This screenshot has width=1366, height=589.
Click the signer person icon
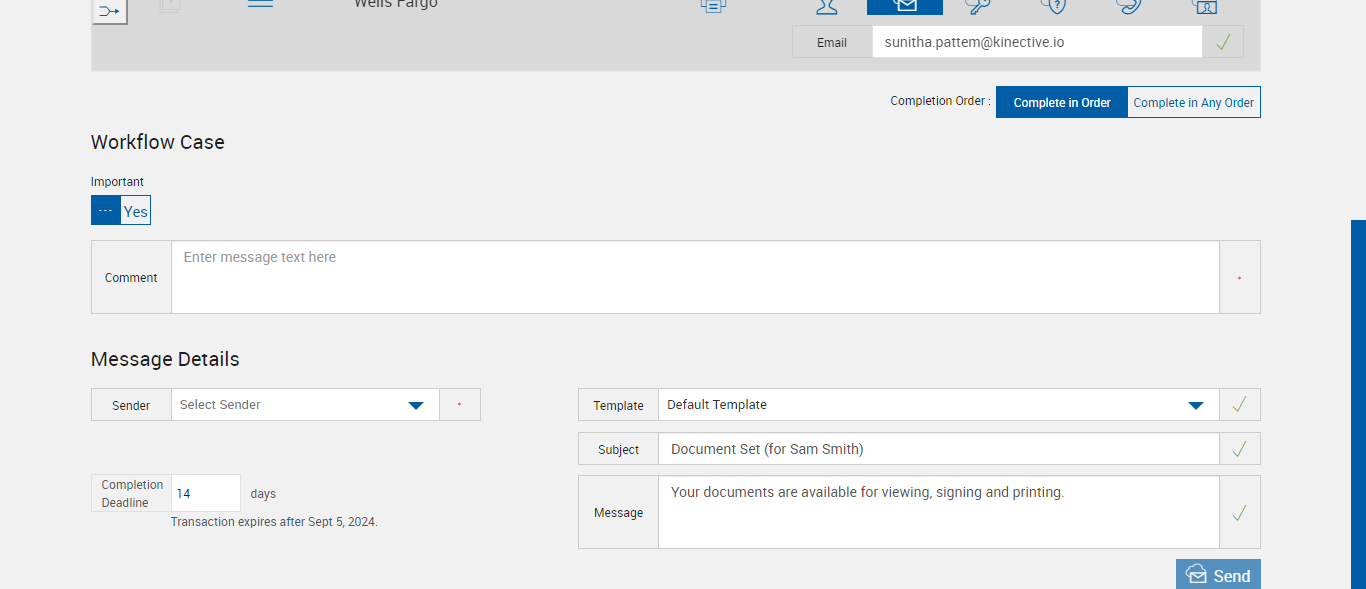[827, 6]
